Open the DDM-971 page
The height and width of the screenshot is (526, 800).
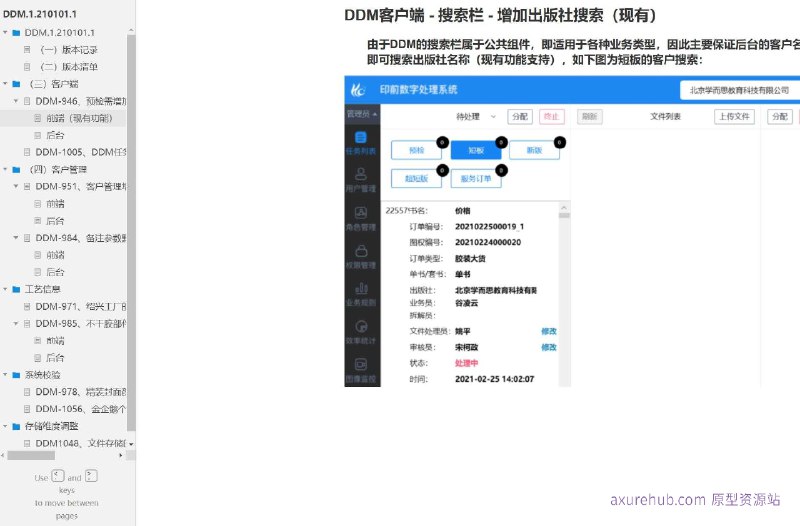point(81,307)
